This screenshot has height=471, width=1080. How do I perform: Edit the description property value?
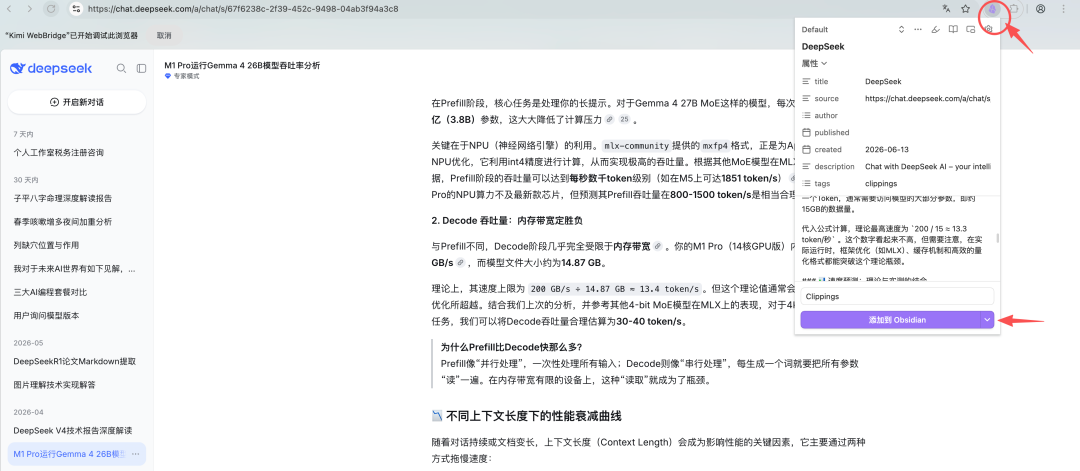(929, 167)
